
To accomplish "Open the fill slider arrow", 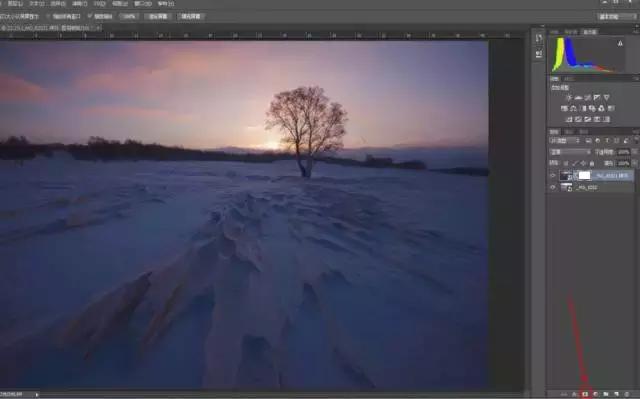I will pos(635,164).
